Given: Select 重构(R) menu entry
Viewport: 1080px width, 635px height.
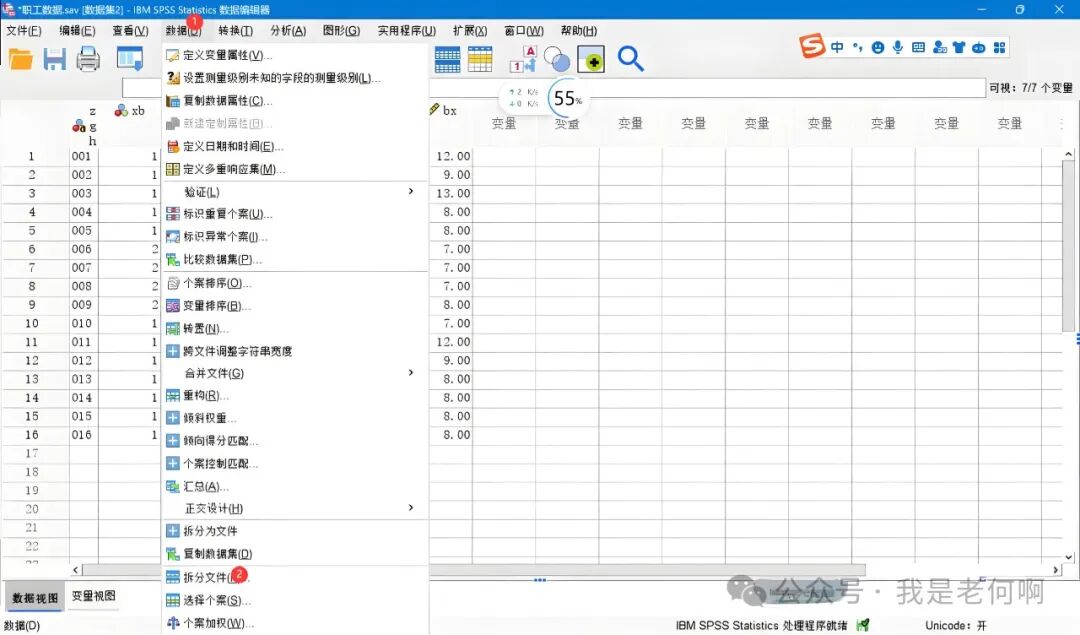Looking at the screenshot, I should click(x=295, y=395).
